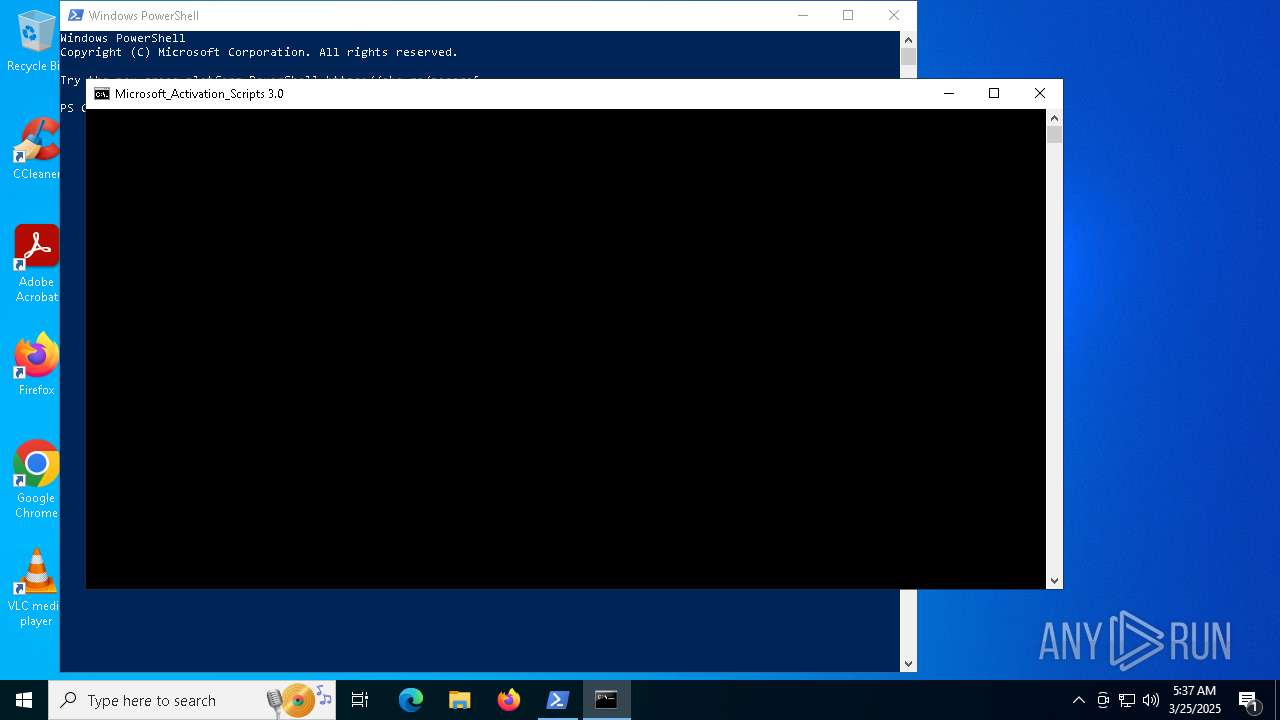Click the PowerShell window scrollbar down arrow
This screenshot has width=1280, height=720.
tap(908, 663)
